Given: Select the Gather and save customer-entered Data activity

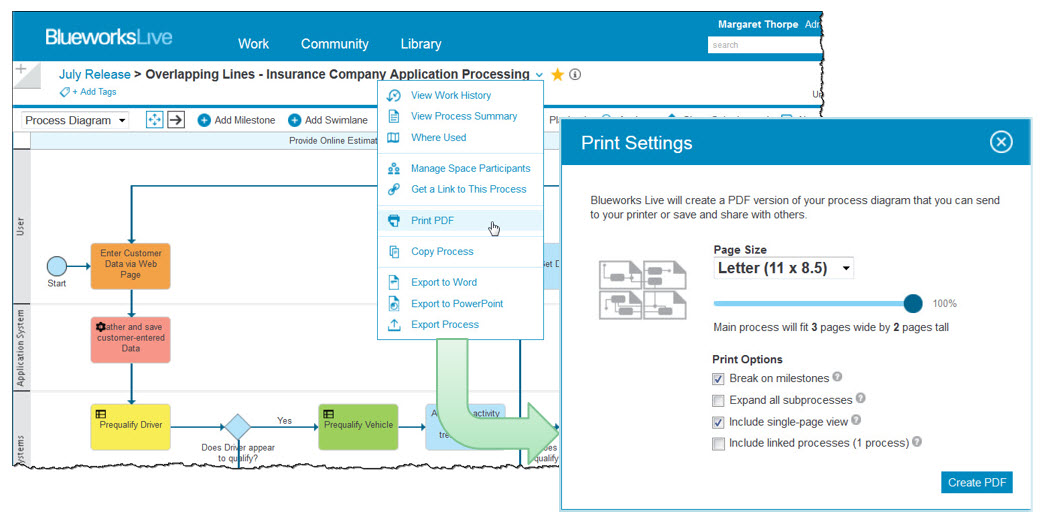Looking at the screenshot, I should (x=130, y=340).
